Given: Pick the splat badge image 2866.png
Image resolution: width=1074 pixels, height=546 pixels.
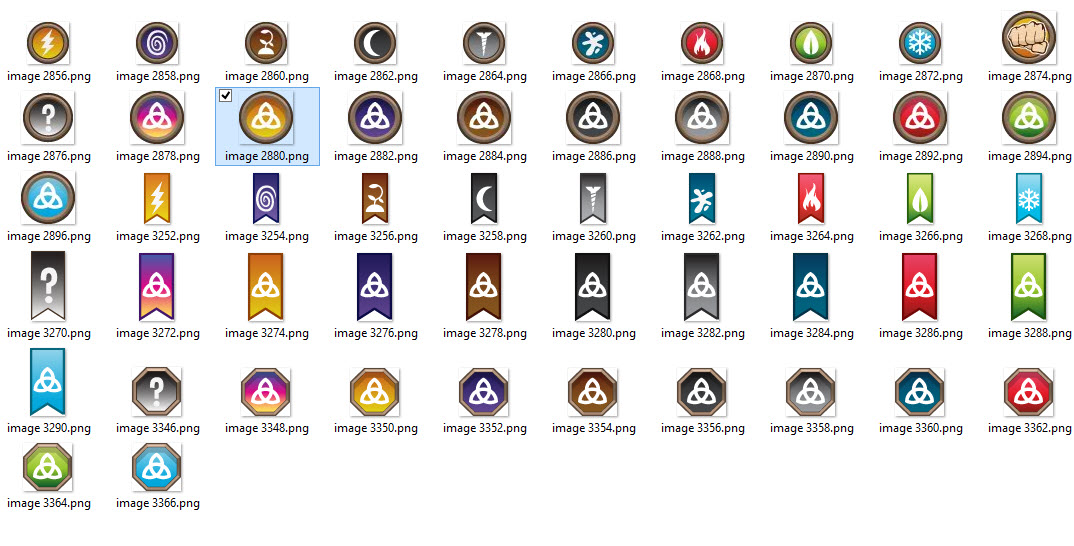Looking at the screenshot, I should click(592, 43).
